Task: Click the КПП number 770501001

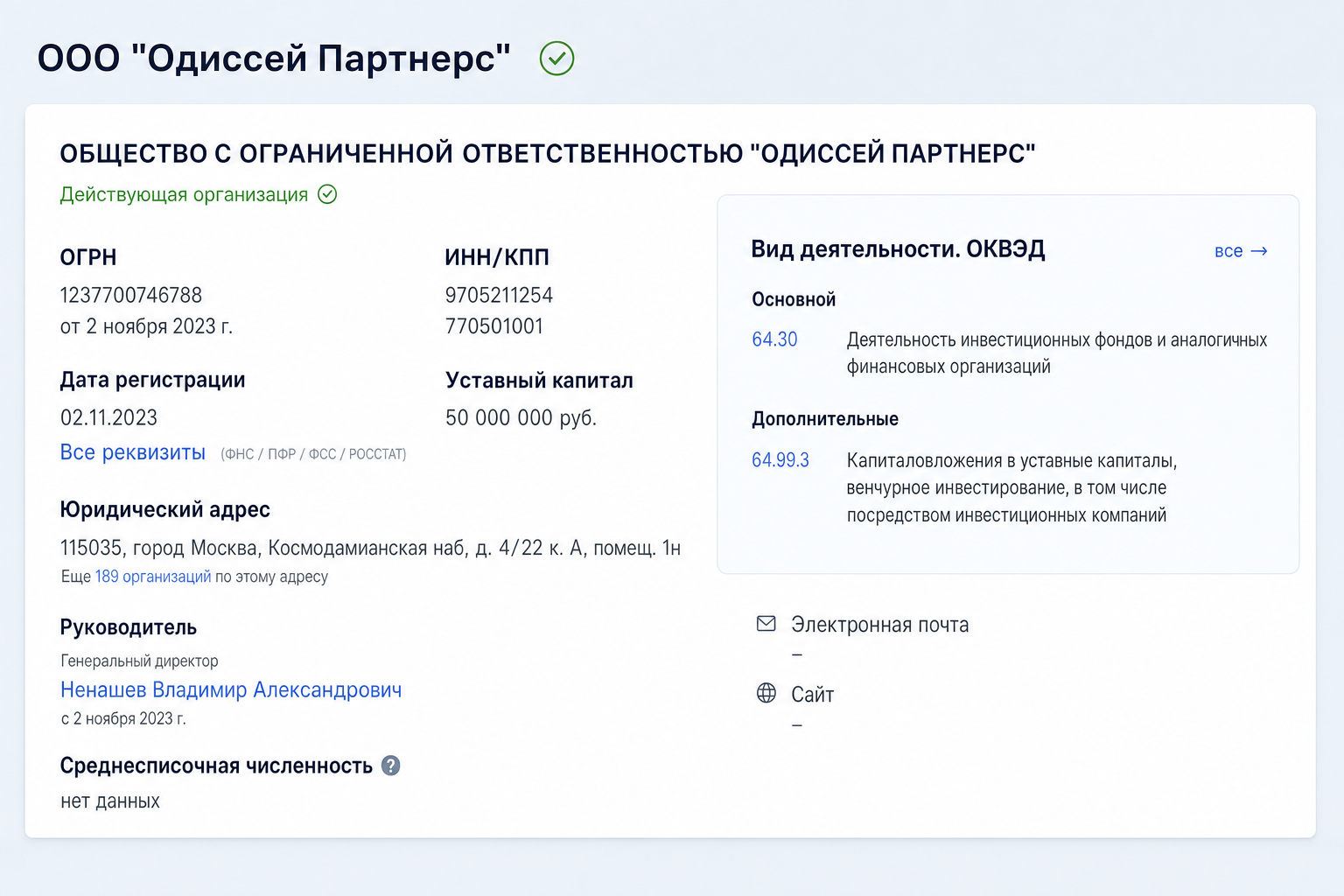Action: [x=494, y=326]
